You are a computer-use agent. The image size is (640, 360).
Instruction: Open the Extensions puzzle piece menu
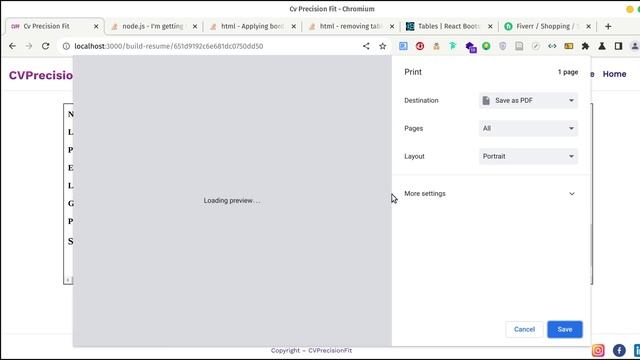coord(585,46)
